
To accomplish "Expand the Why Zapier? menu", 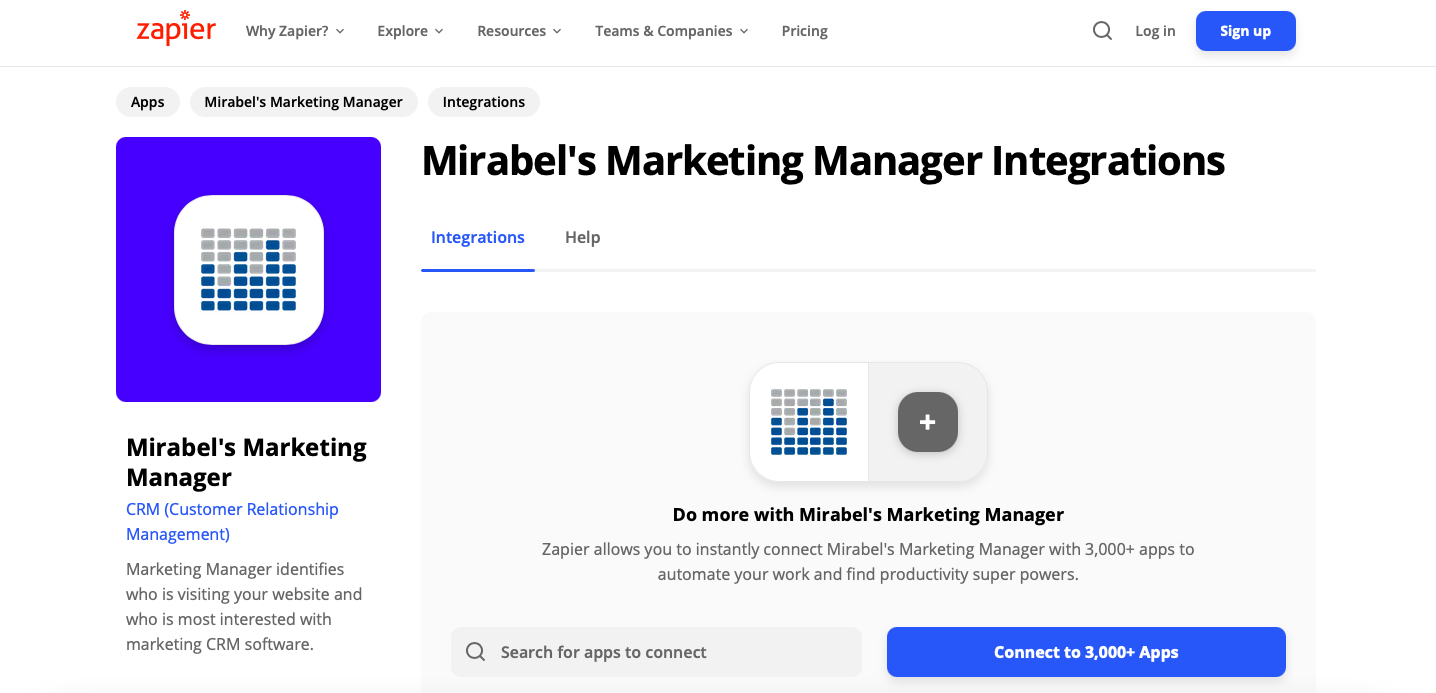I will click(x=295, y=31).
